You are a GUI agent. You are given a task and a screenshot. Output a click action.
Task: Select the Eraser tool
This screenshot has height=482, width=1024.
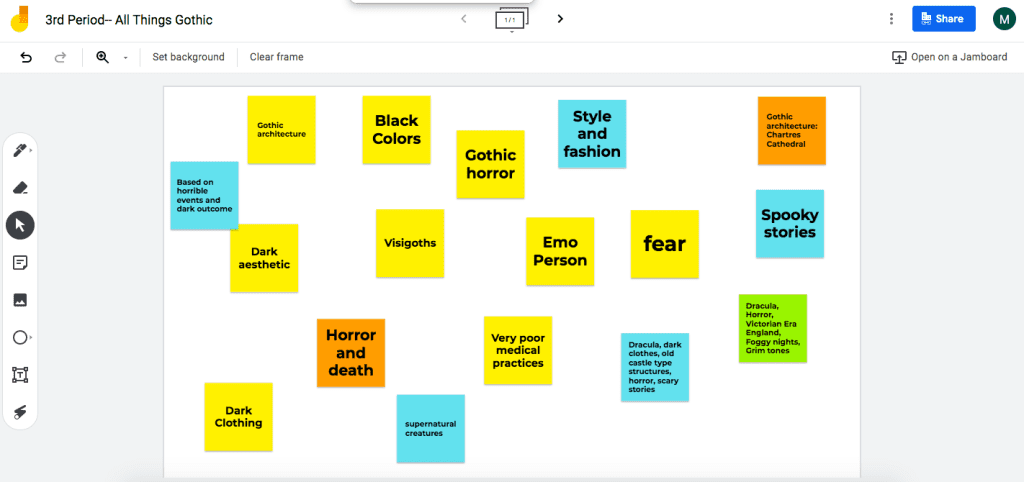pos(20,187)
